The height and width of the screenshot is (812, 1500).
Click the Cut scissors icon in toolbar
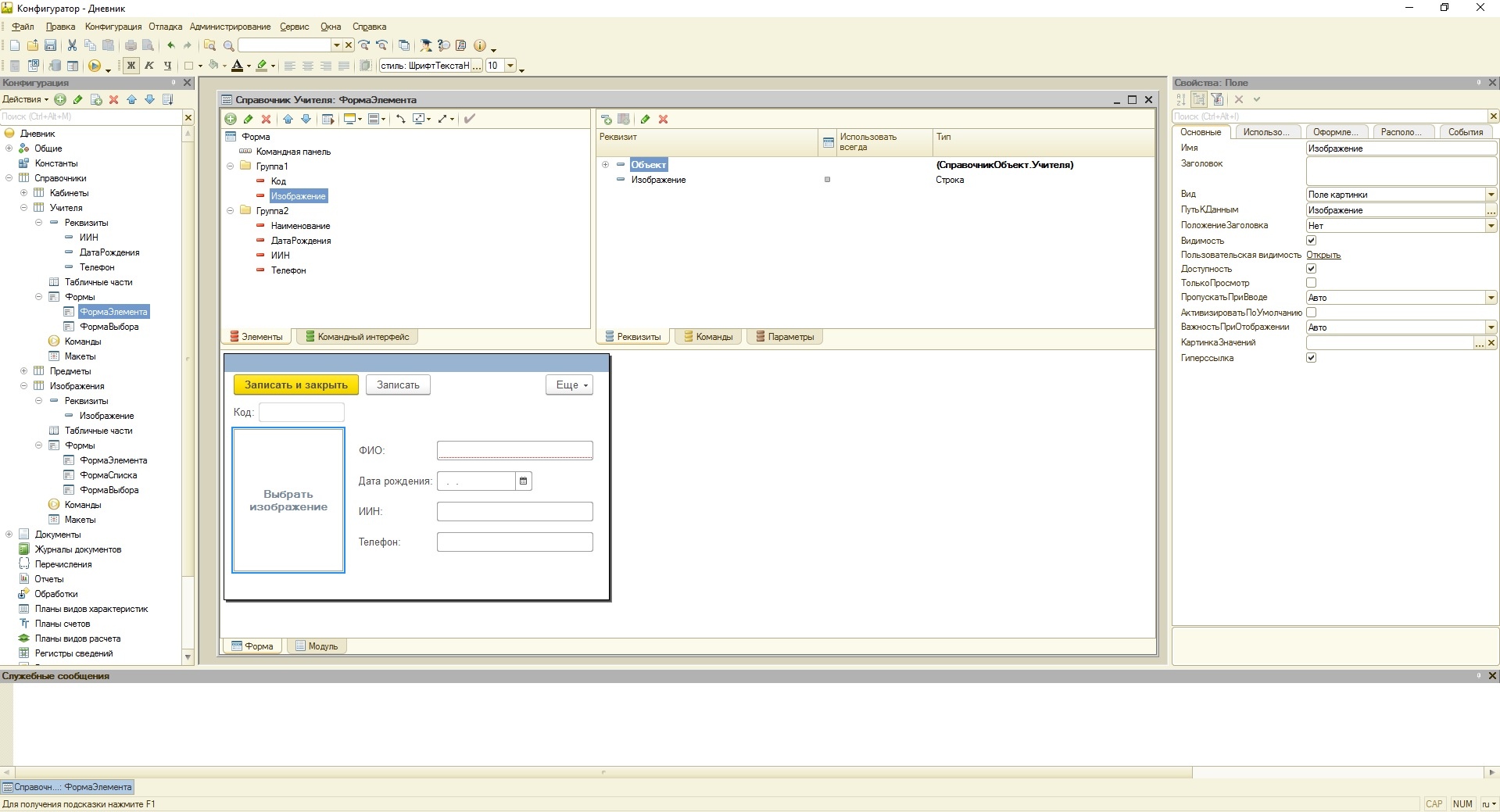pyautogui.click(x=72, y=45)
